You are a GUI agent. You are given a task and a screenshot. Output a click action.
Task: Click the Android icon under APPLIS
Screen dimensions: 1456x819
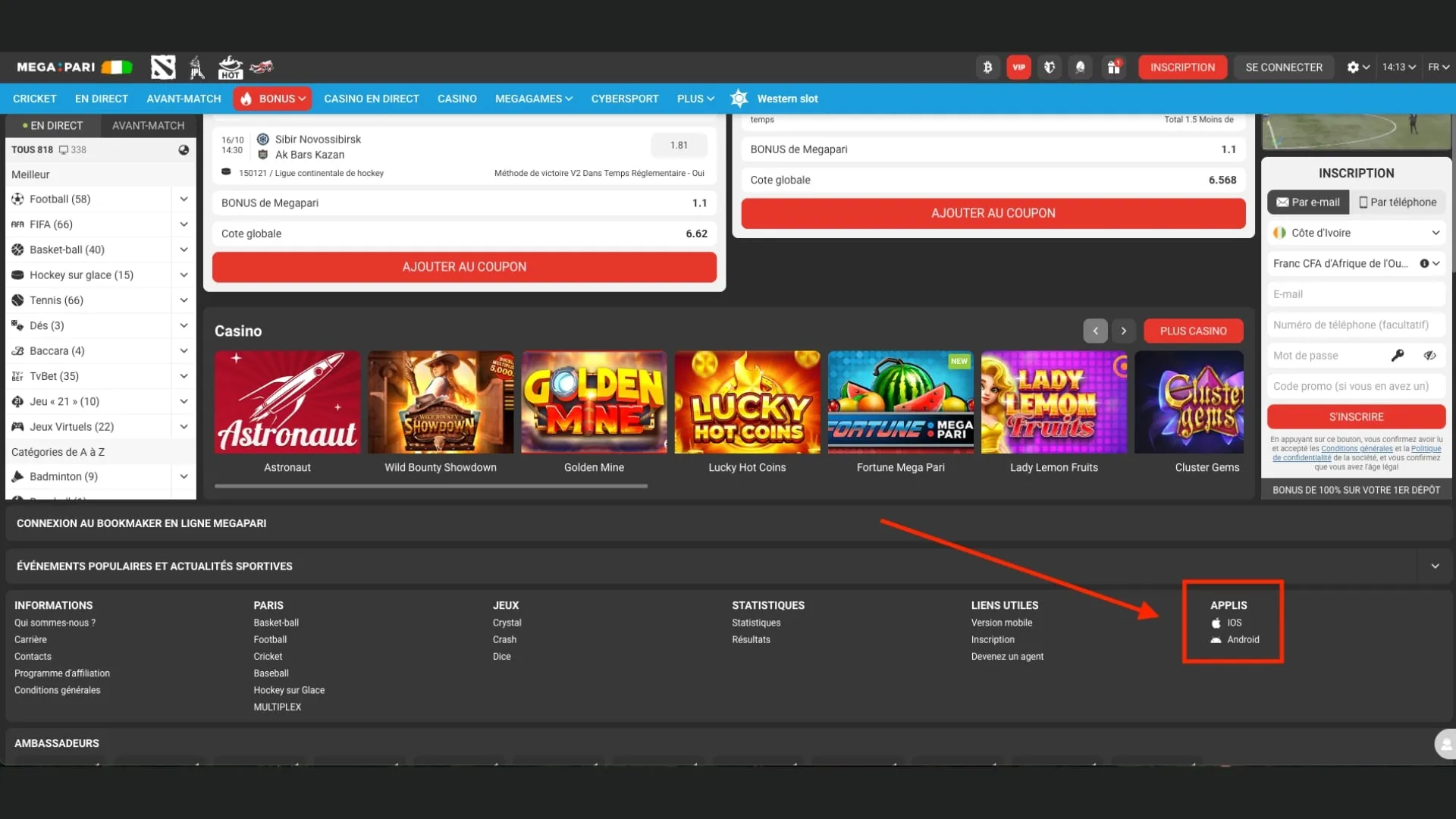tap(1217, 639)
